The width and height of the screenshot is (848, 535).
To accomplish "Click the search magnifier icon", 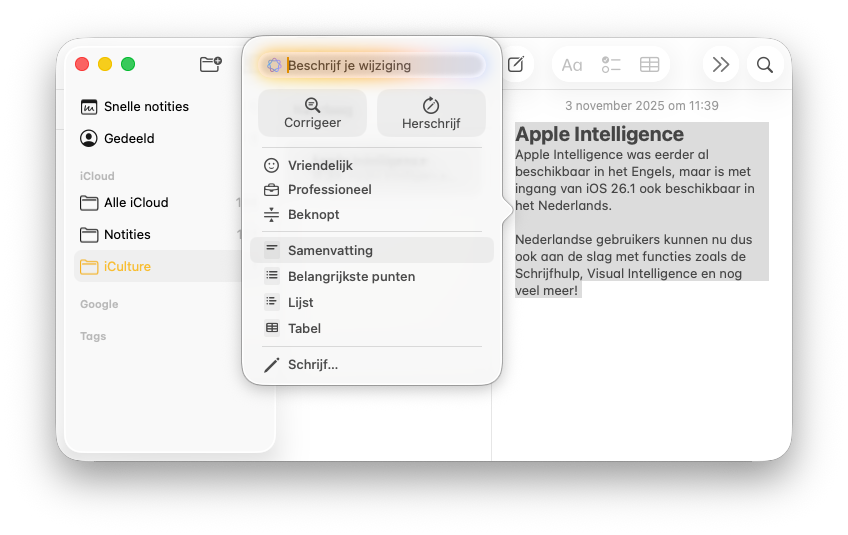I will 765,65.
